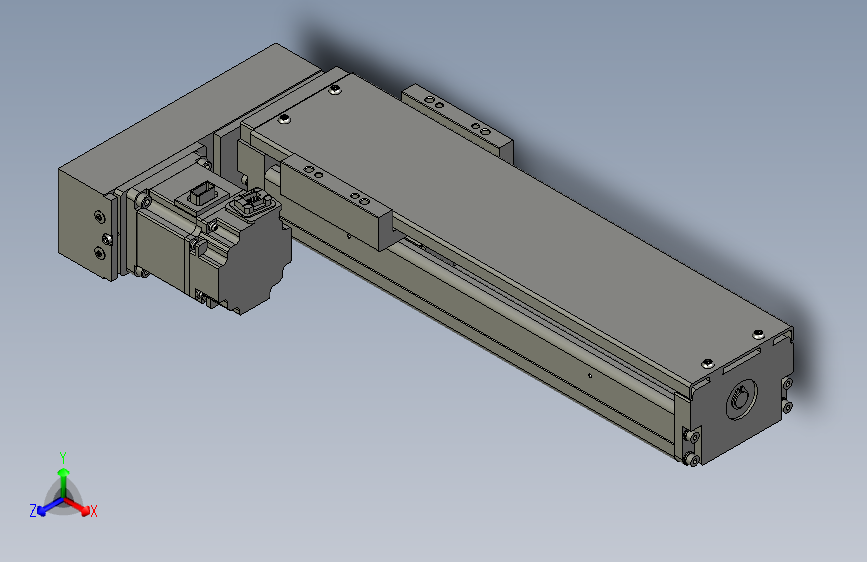The image size is (867, 562).
Task: Select the circular bore on the end cap
Action: tap(741, 399)
